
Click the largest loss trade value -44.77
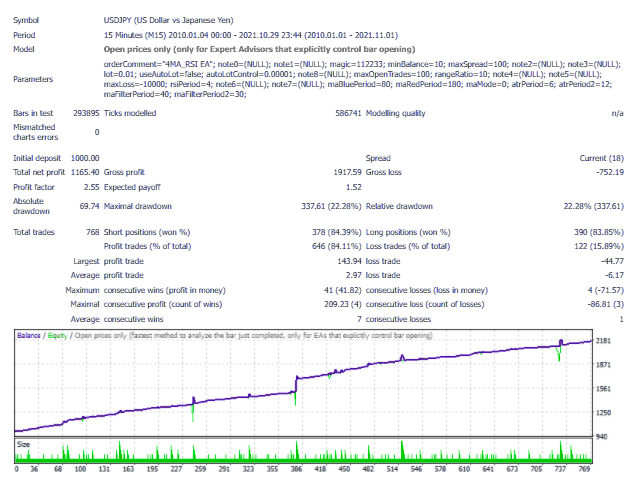click(x=613, y=261)
